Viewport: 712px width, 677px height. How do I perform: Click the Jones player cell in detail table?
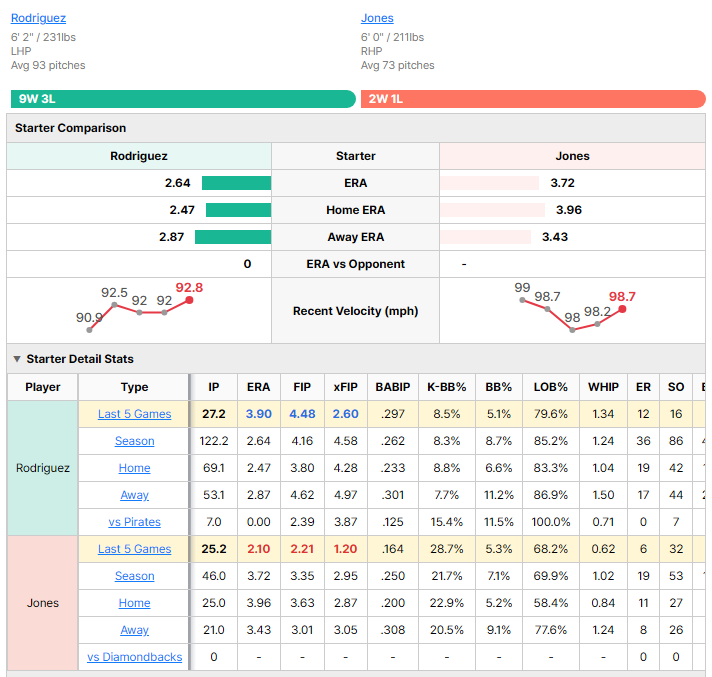point(43,603)
